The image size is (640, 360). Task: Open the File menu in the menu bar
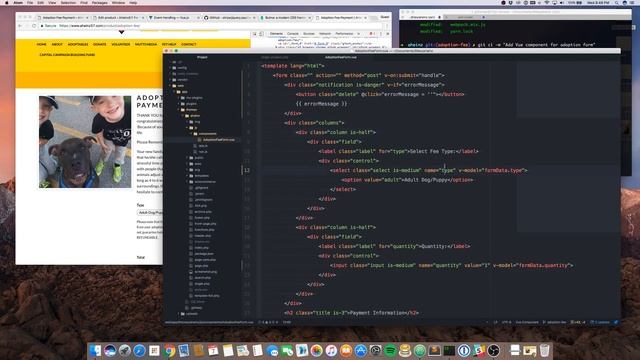point(30,2)
